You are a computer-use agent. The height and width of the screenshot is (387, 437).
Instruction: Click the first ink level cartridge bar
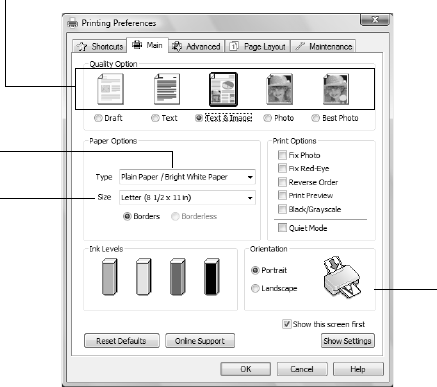tap(110, 277)
